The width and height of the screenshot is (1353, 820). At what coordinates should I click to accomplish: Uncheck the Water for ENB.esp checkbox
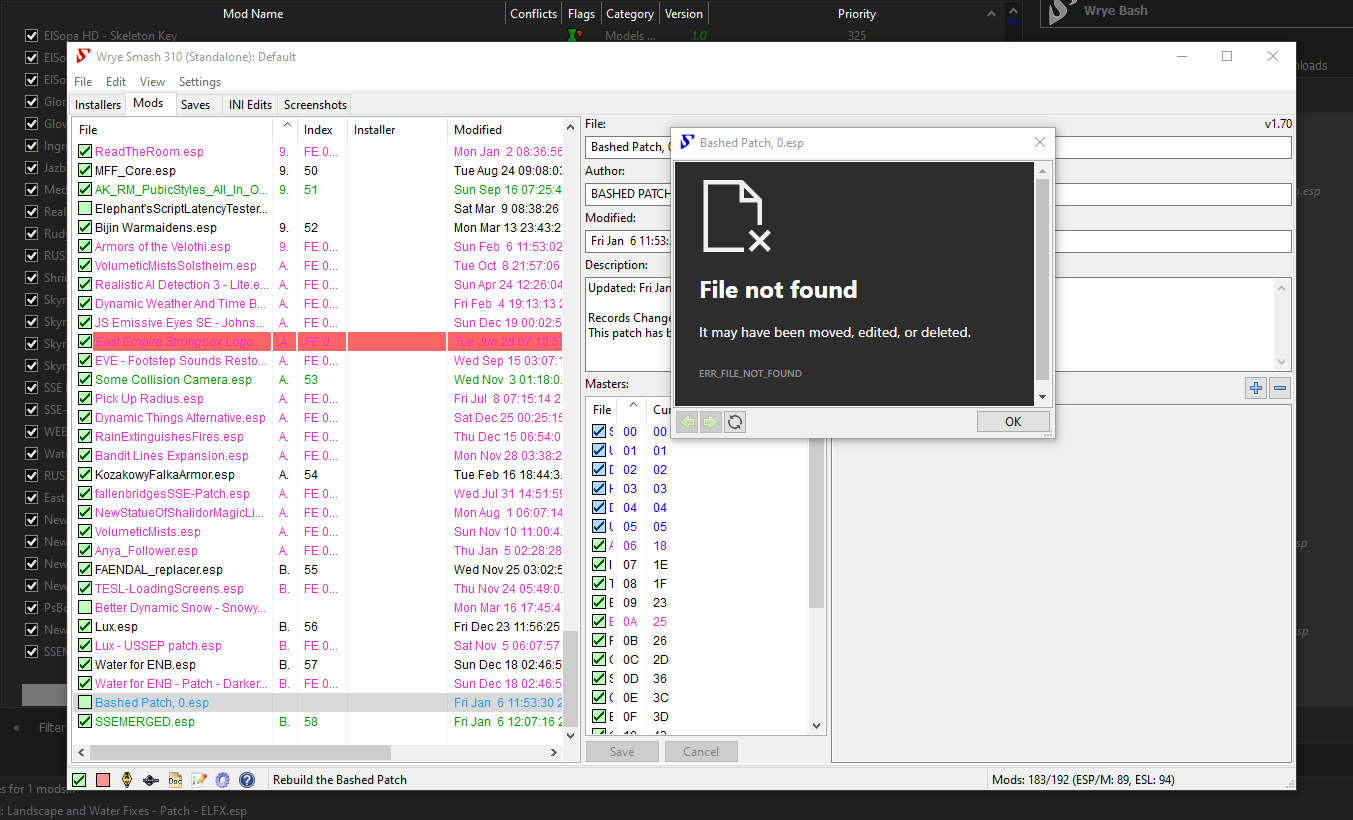tap(85, 665)
